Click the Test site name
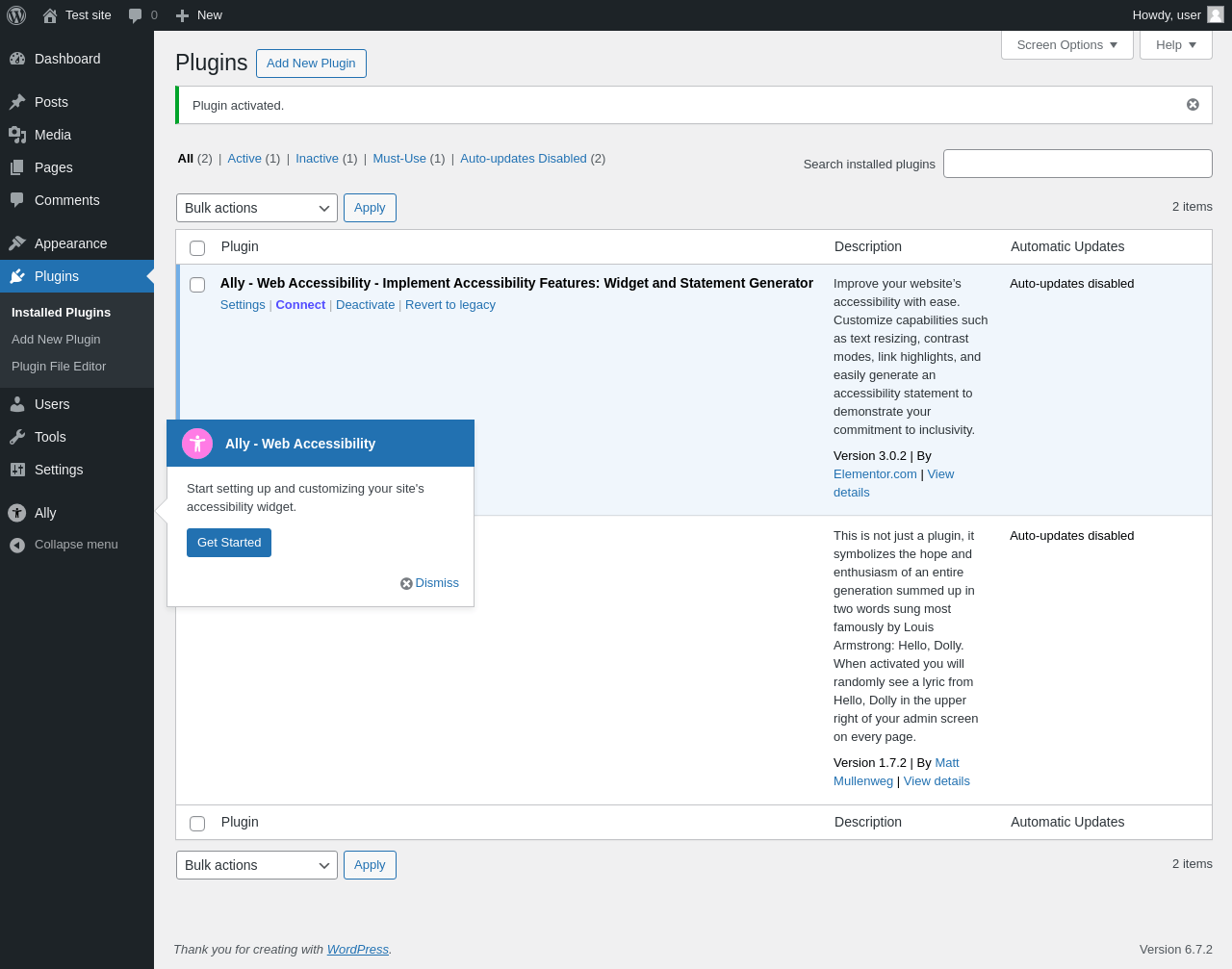The height and width of the screenshot is (969, 1232). point(89,15)
